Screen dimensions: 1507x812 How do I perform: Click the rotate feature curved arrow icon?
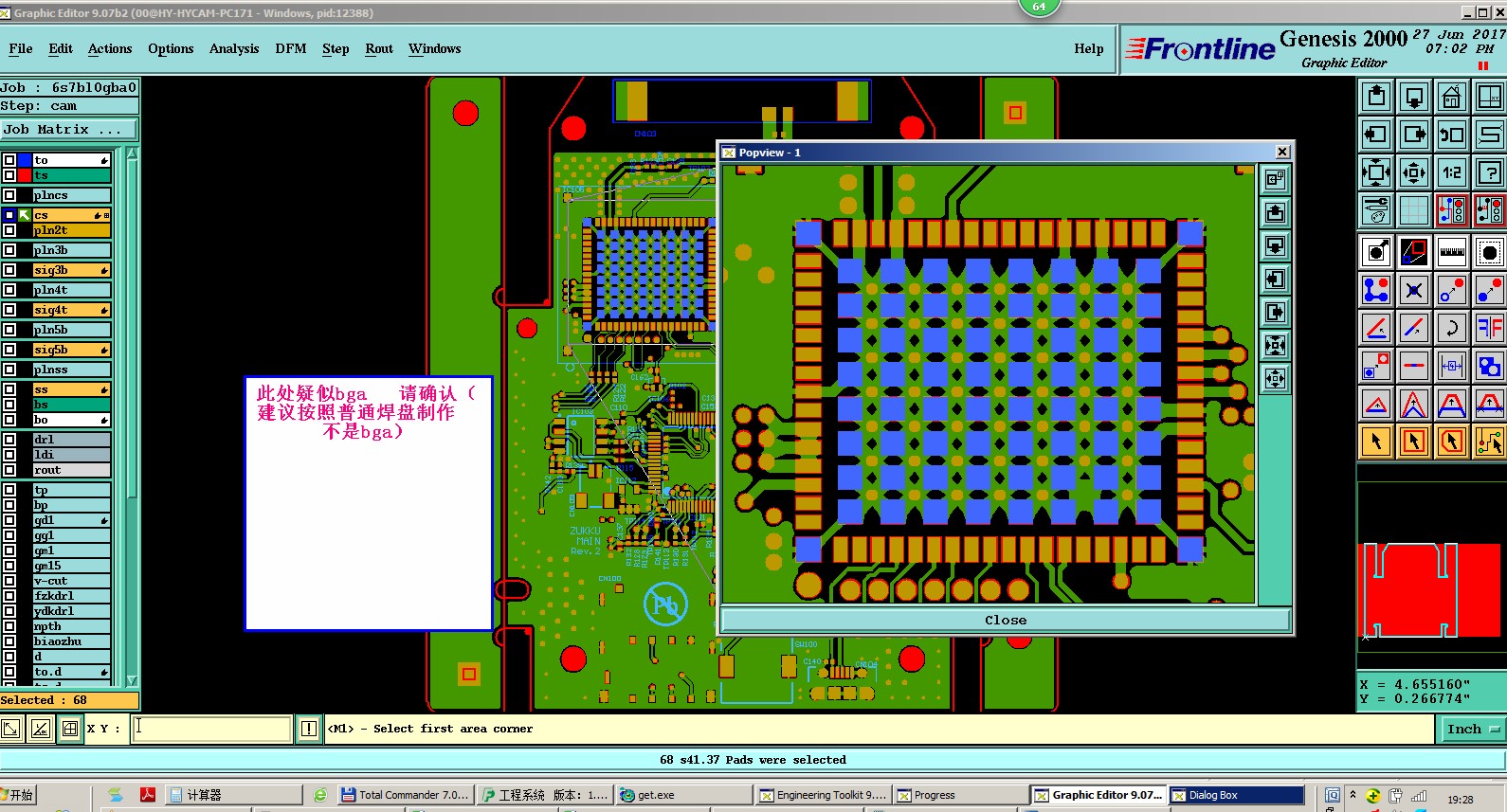pos(1452,328)
